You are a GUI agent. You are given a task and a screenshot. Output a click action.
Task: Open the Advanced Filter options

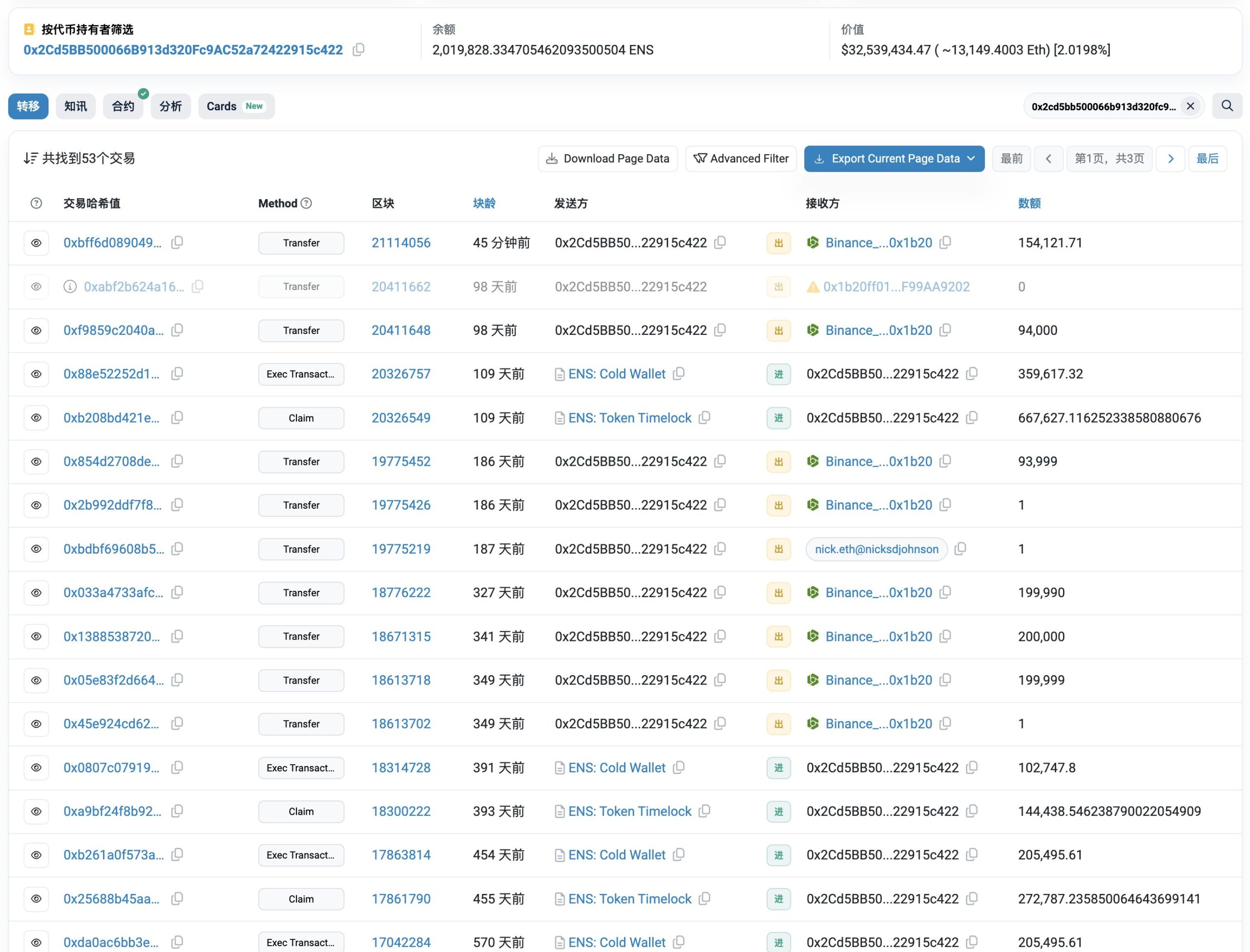741,159
